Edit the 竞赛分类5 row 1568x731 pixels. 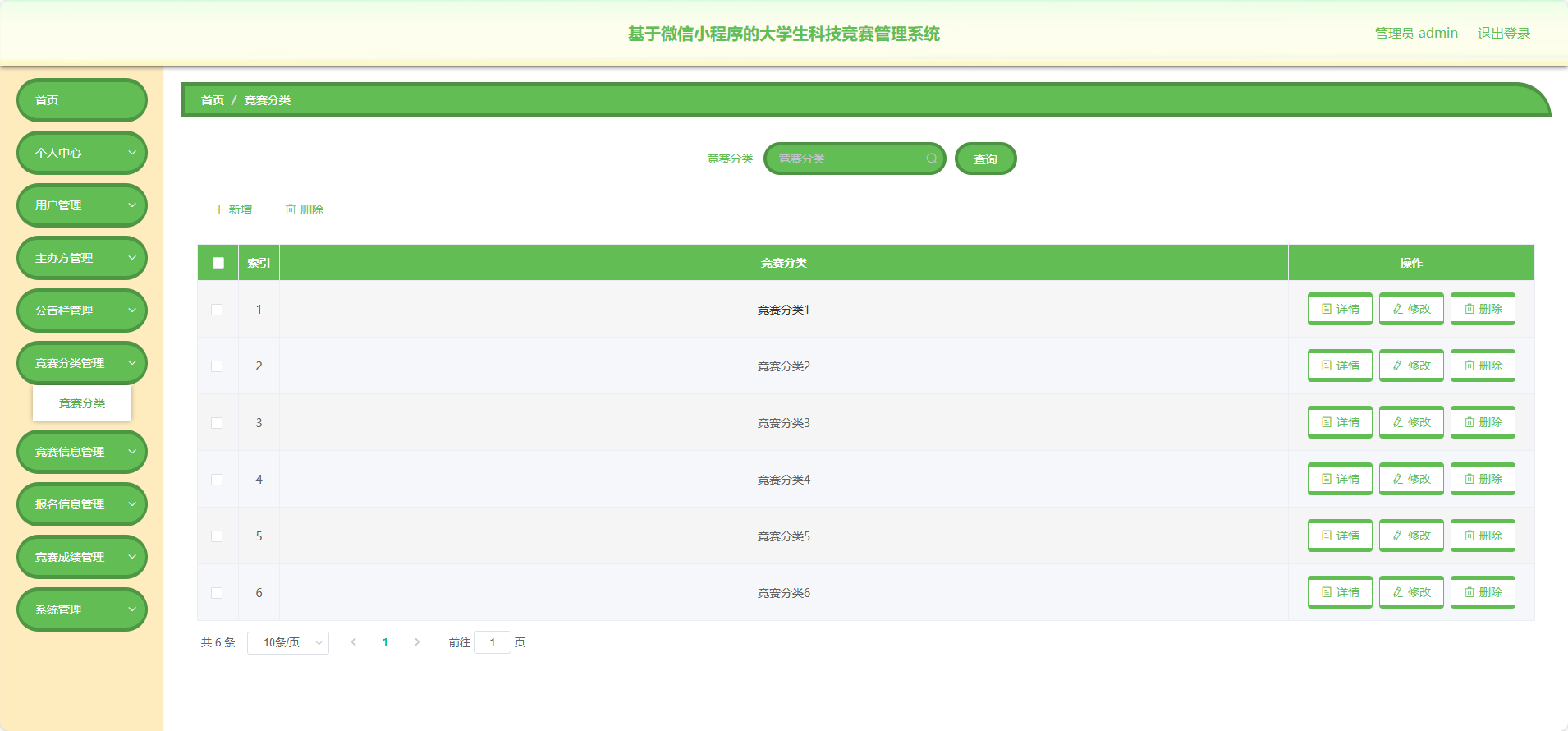coord(1411,536)
